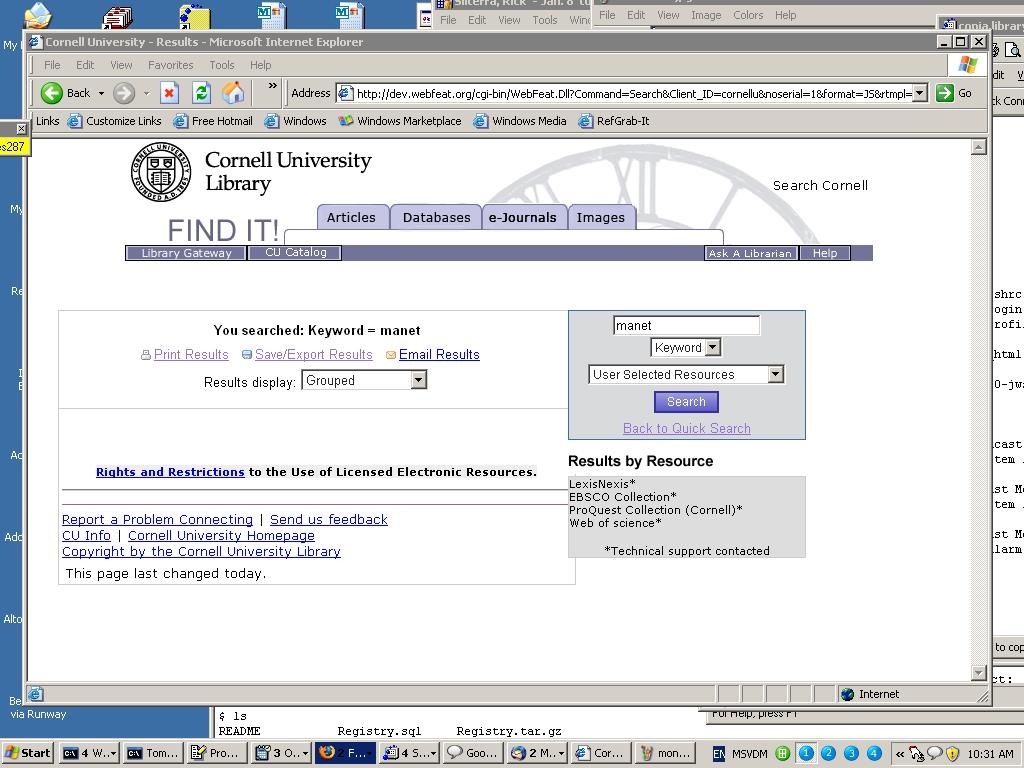Click the envelope icon beside Email Results
The height and width of the screenshot is (768, 1024).
click(x=391, y=355)
